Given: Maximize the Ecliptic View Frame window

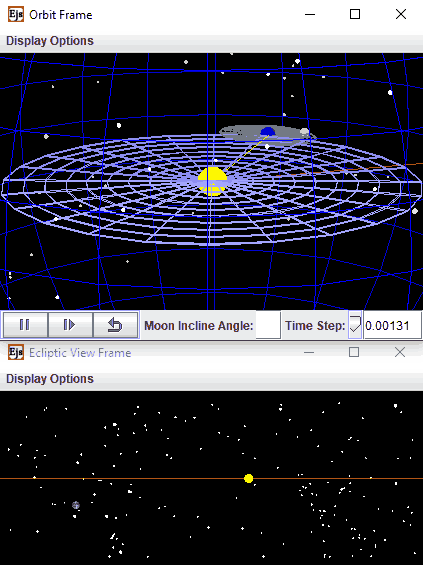Looking at the screenshot, I should [354, 352].
